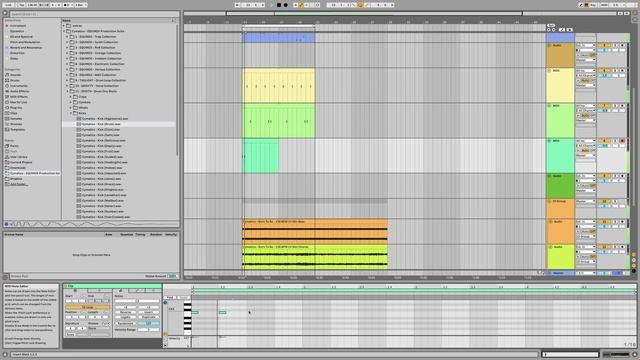Set yellow MIDI track monitor to Auto
Viewport: 640px width, 360px height.
coord(585,81)
